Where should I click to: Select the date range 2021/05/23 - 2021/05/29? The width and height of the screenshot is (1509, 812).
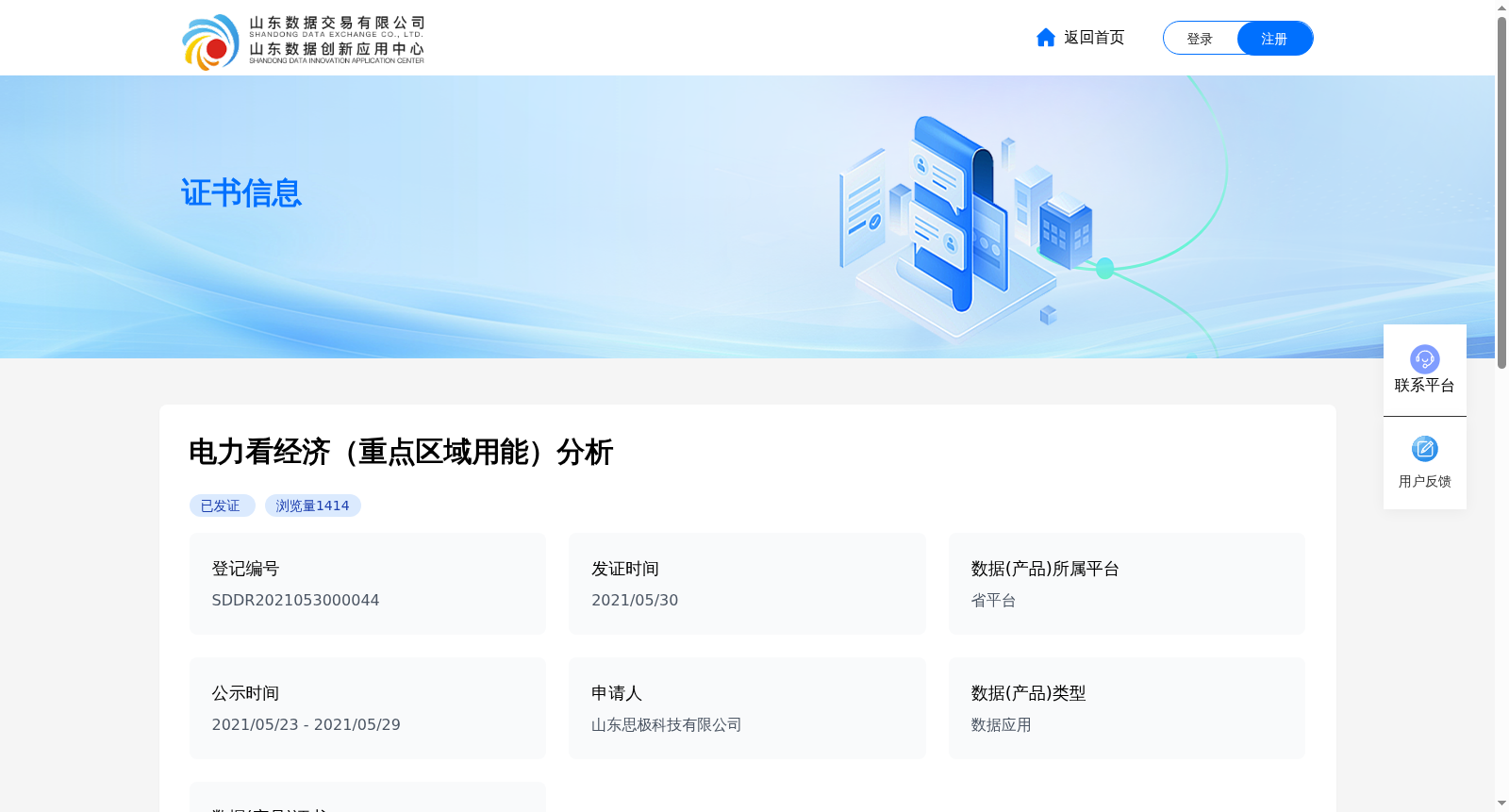pyautogui.click(x=306, y=725)
